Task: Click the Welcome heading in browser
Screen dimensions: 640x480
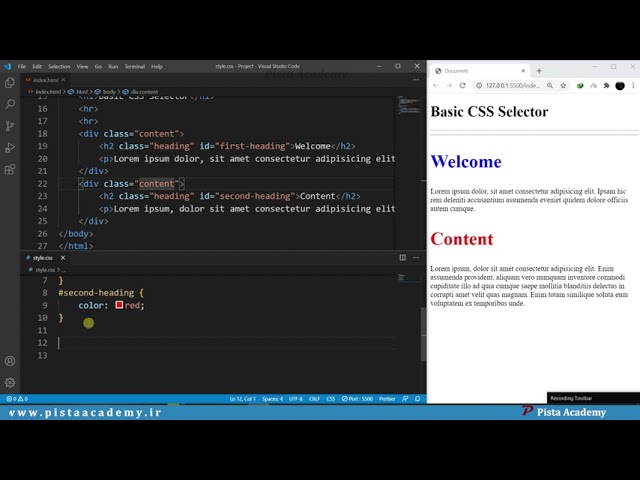Action: click(x=466, y=162)
